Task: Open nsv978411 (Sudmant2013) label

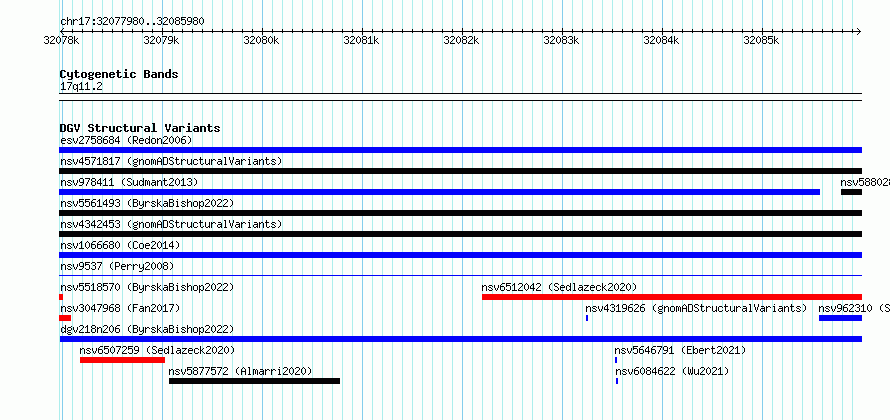Action: (x=129, y=182)
